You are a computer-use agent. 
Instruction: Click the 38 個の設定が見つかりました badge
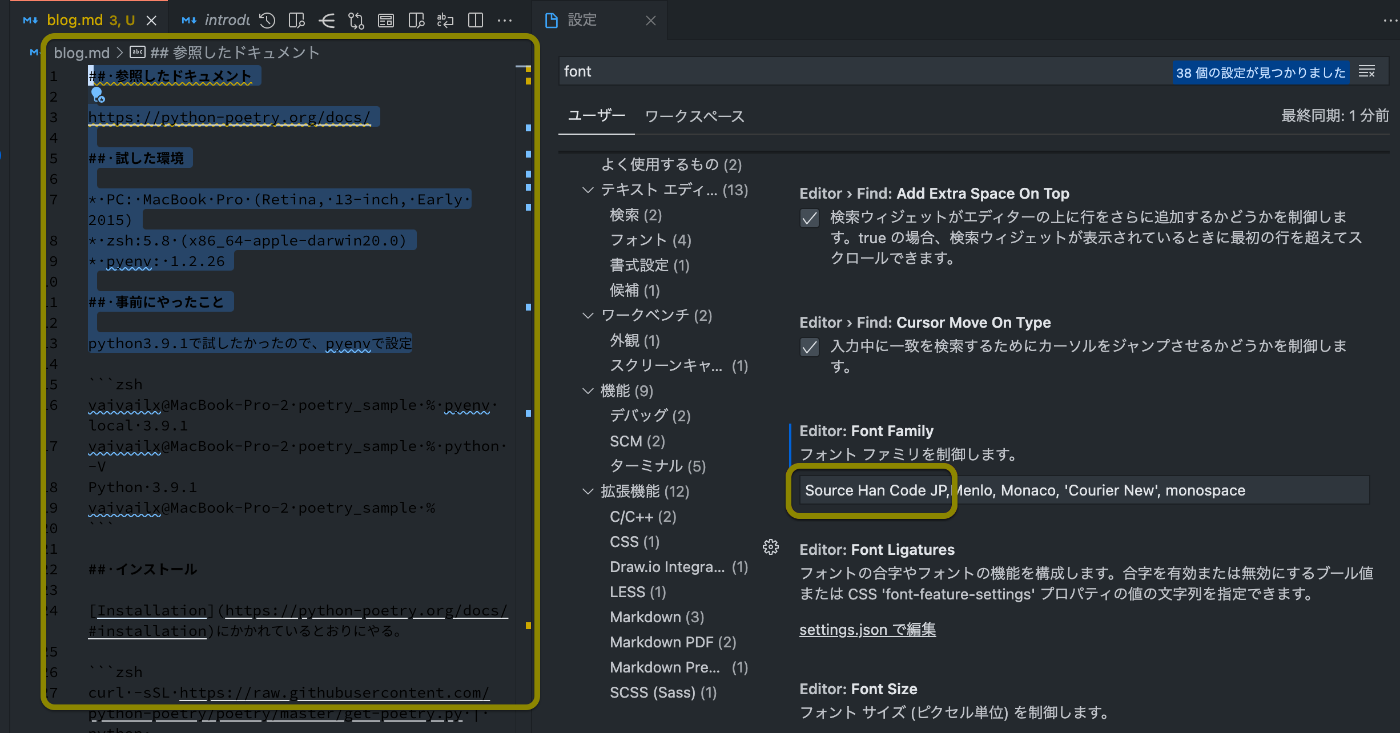[1261, 73]
